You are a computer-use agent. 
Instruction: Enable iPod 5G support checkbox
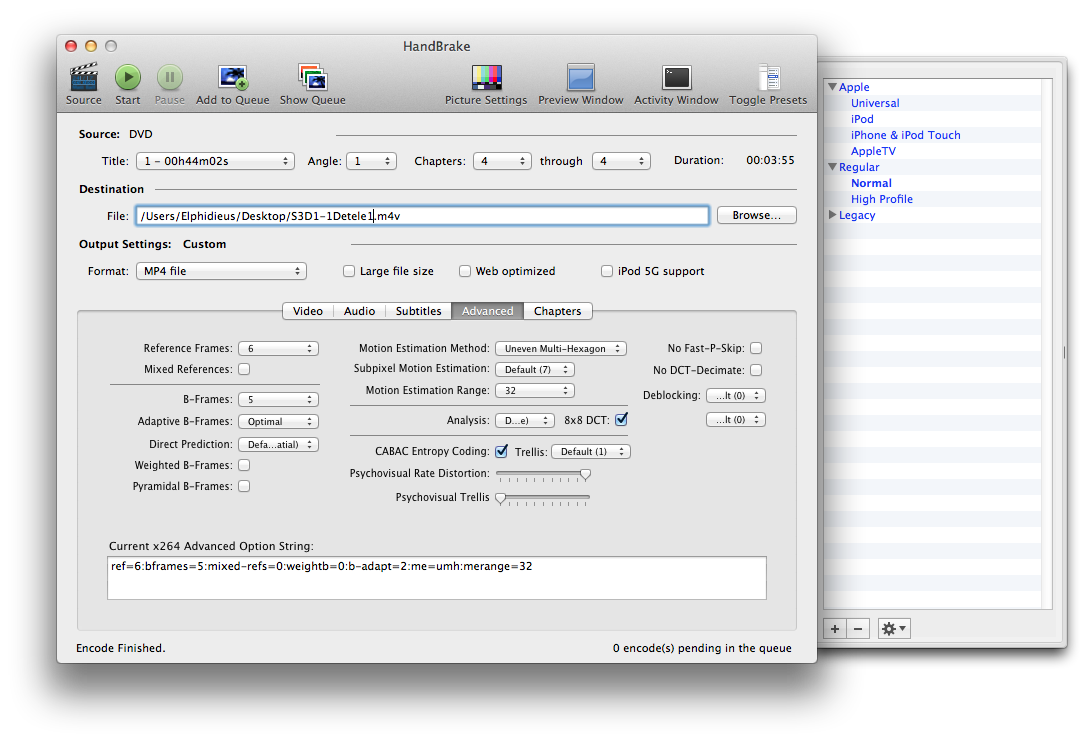pyautogui.click(x=607, y=272)
